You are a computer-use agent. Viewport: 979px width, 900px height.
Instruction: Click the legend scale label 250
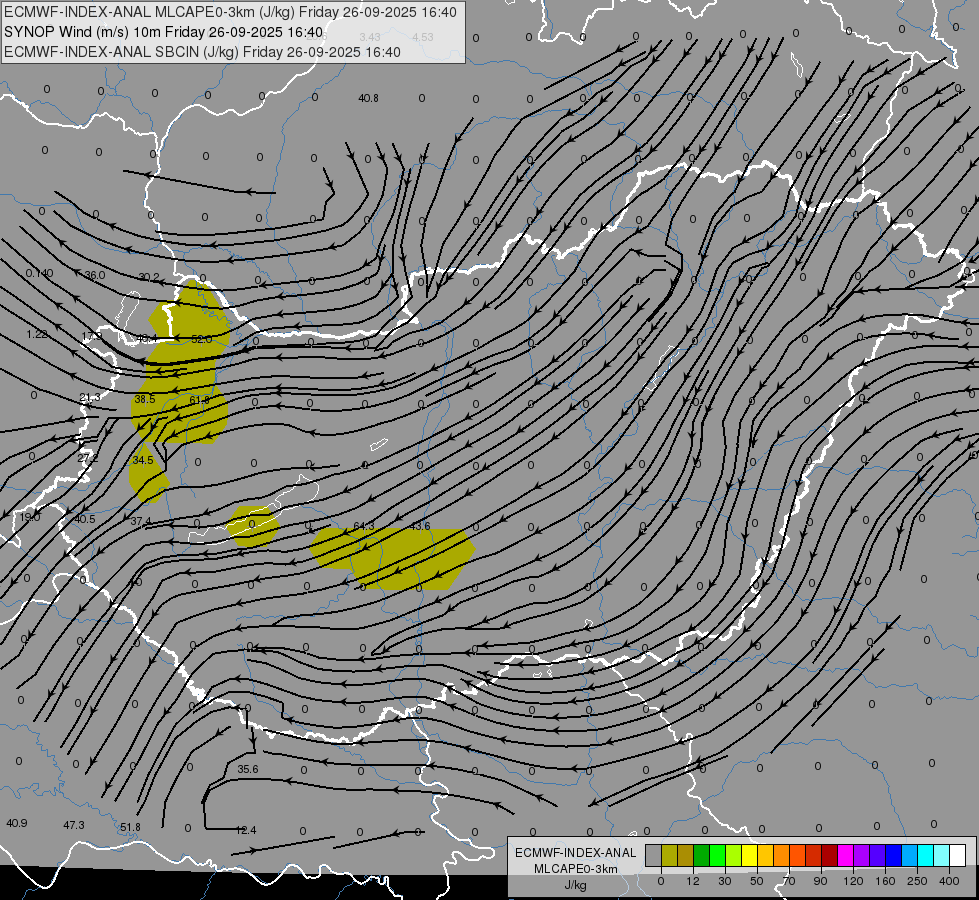917,881
